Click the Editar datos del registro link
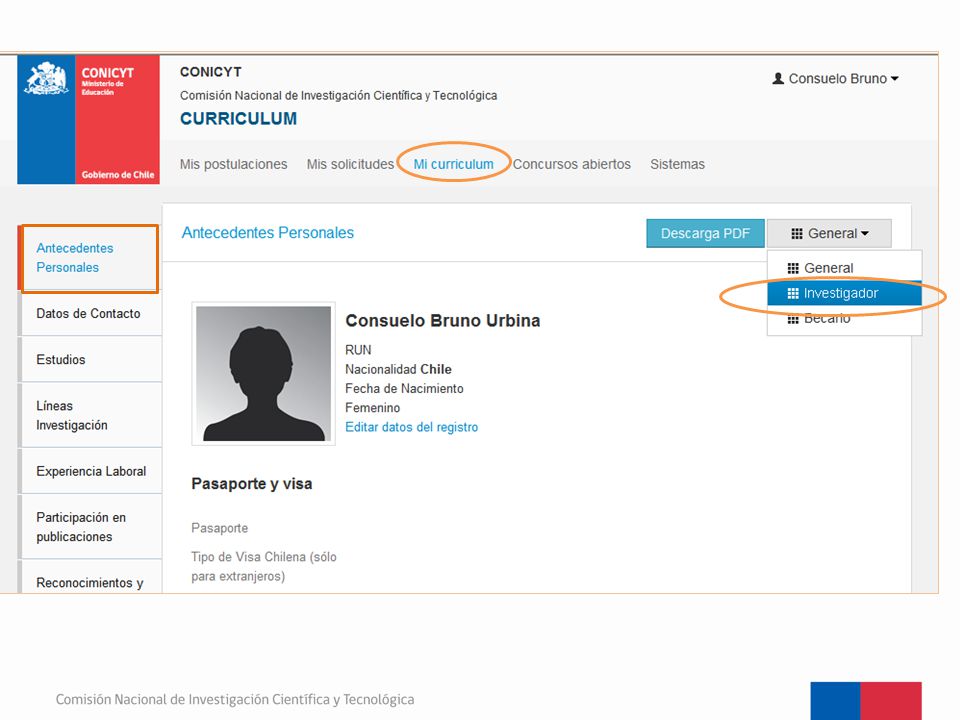This screenshot has height=720, width=960. tap(411, 427)
